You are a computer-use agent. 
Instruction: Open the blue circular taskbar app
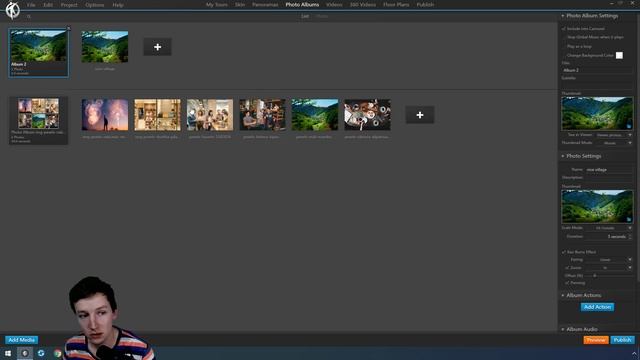click(x=41, y=353)
